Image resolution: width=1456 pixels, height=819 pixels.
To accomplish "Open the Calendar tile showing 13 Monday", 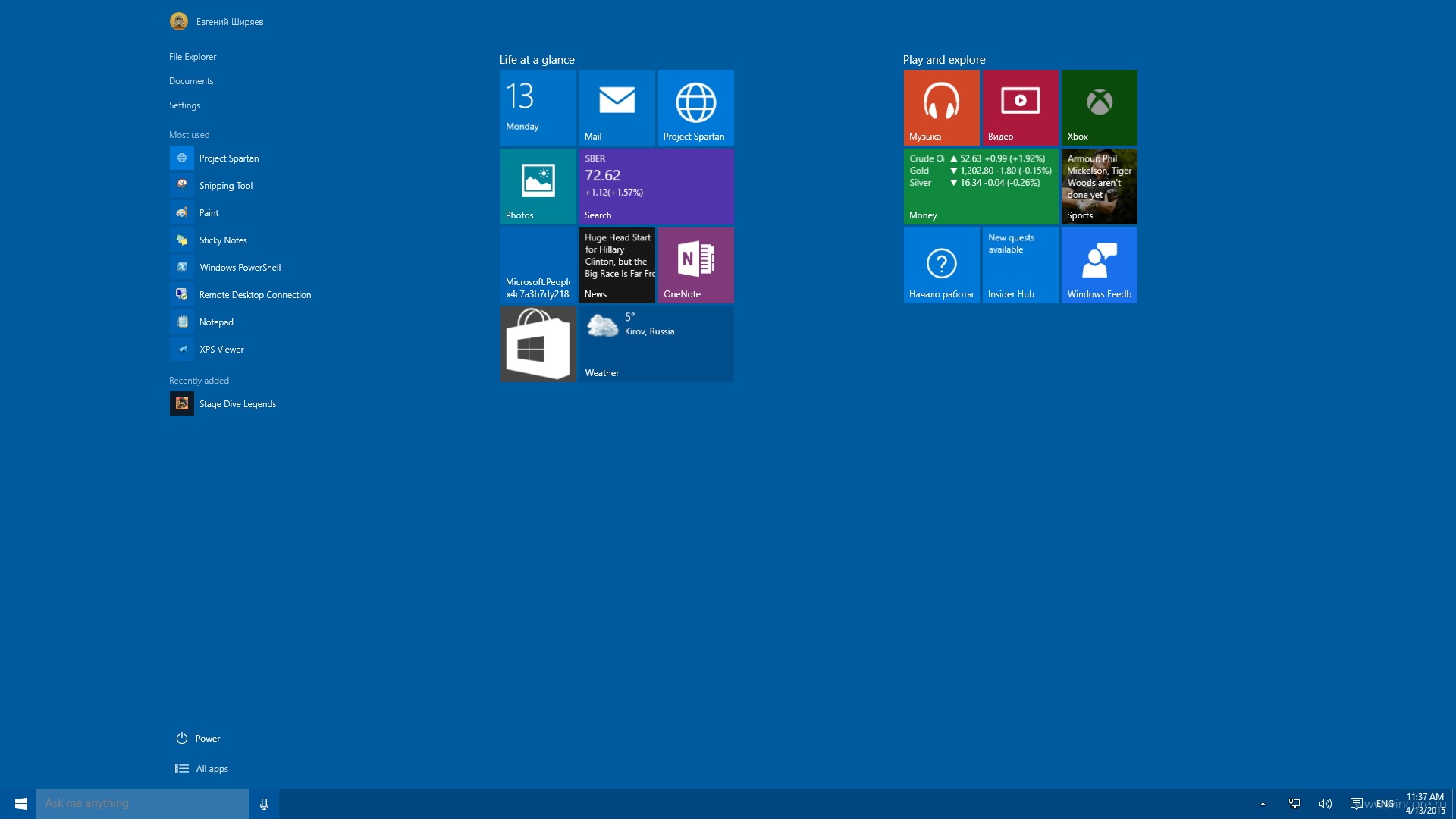I will [538, 108].
